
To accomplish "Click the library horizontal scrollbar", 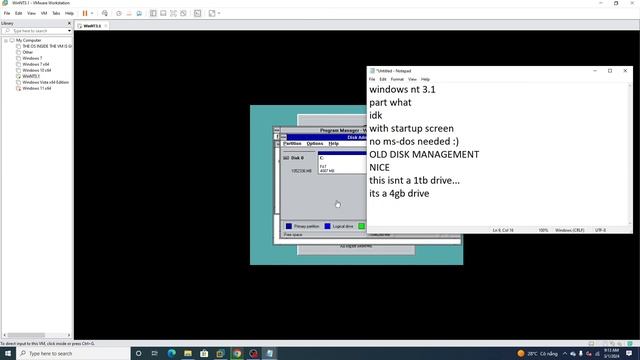I will click(x=26, y=335).
